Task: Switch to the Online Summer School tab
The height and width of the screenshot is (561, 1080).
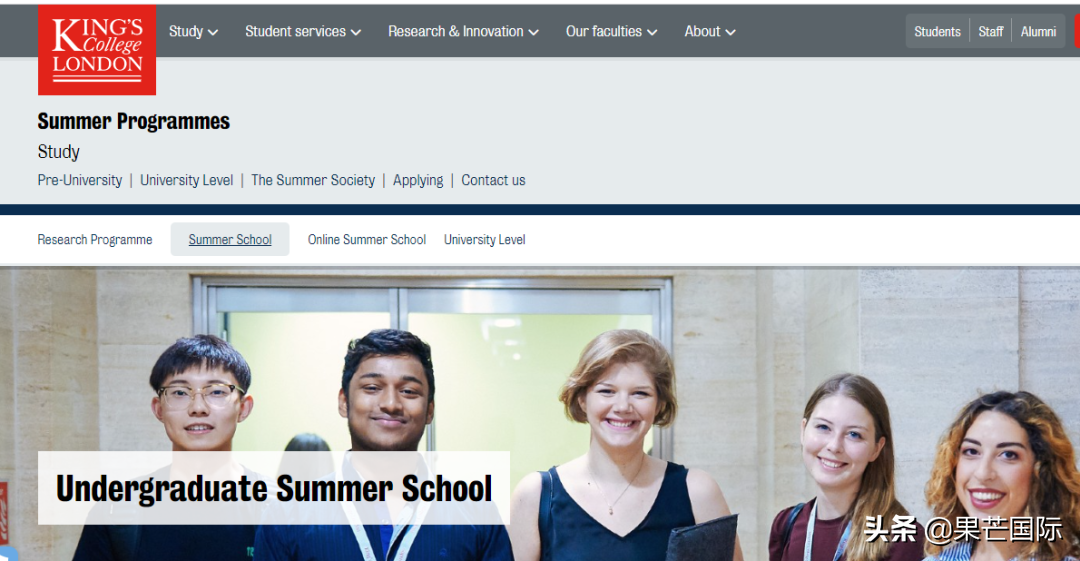Action: [x=366, y=240]
